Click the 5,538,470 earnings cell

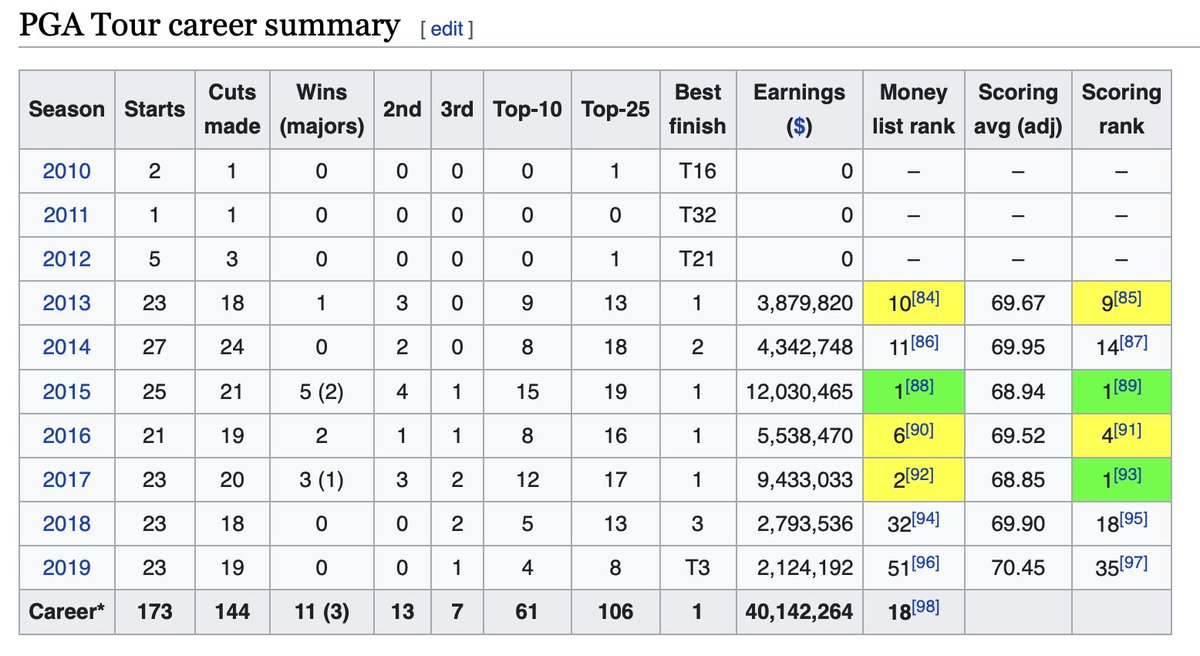coord(799,435)
